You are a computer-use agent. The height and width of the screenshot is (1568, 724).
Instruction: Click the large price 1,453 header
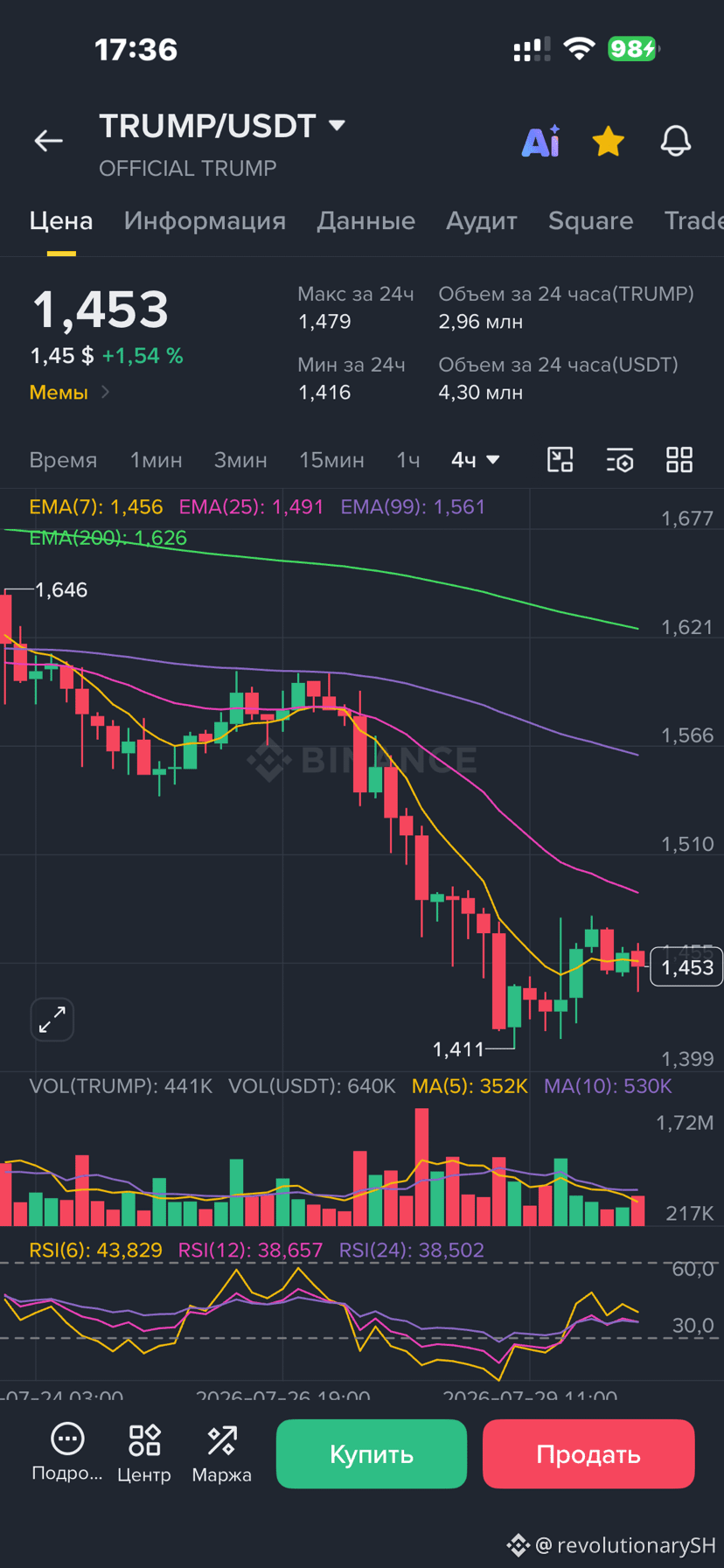100,310
